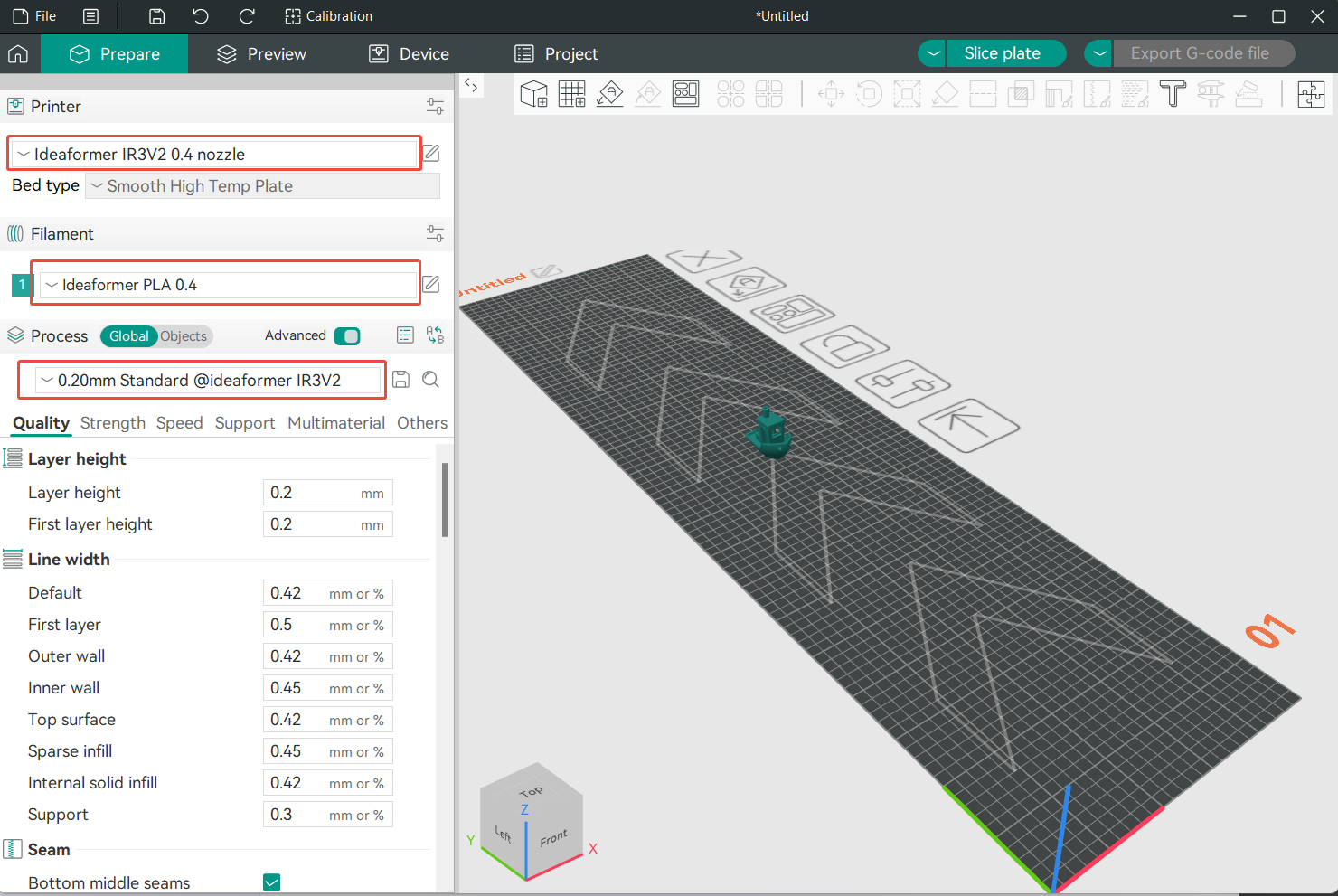Undo the last action

tap(201, 16)
